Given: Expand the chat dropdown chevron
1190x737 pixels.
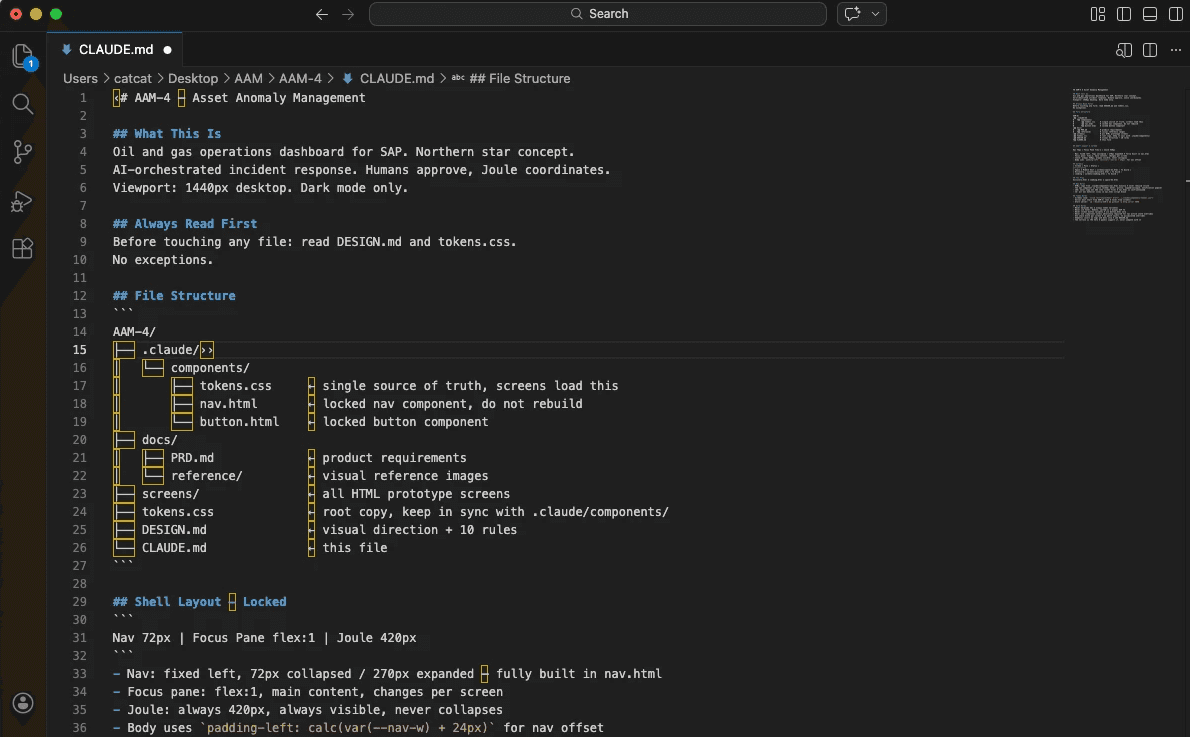Looking at the screenshot, I should tap(875, 14).
